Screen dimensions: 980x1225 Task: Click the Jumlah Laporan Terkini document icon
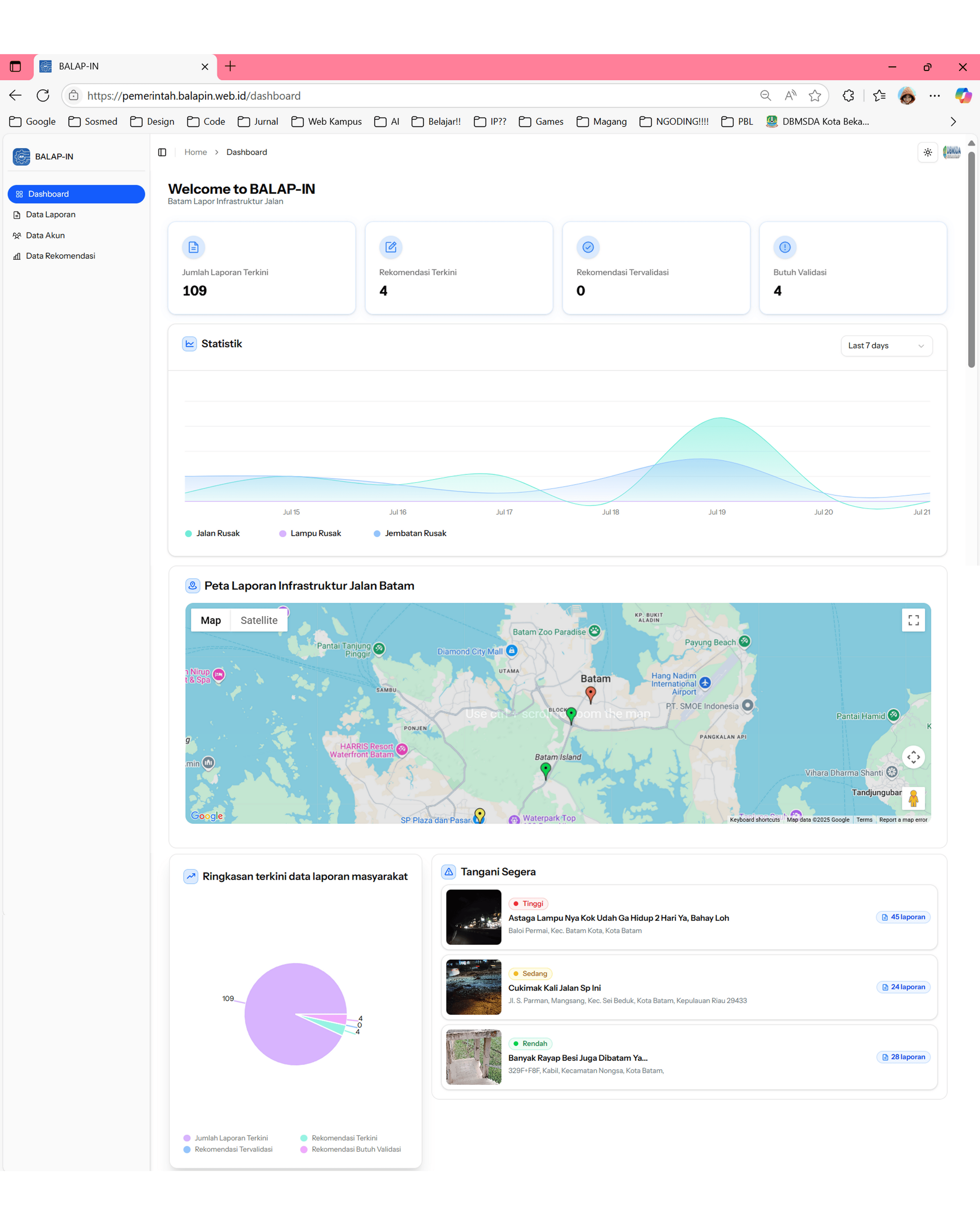(193, 247)
